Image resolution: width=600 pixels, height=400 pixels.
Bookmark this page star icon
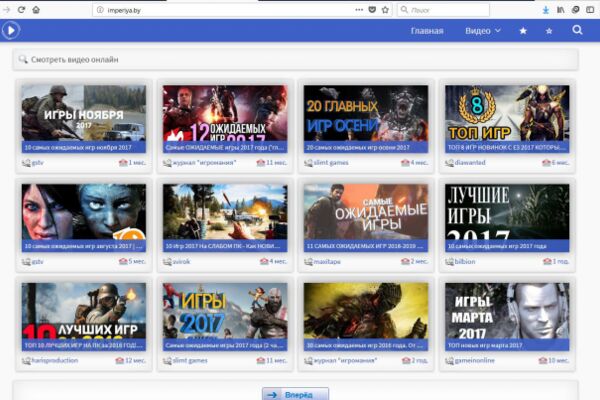pos(385,10)
